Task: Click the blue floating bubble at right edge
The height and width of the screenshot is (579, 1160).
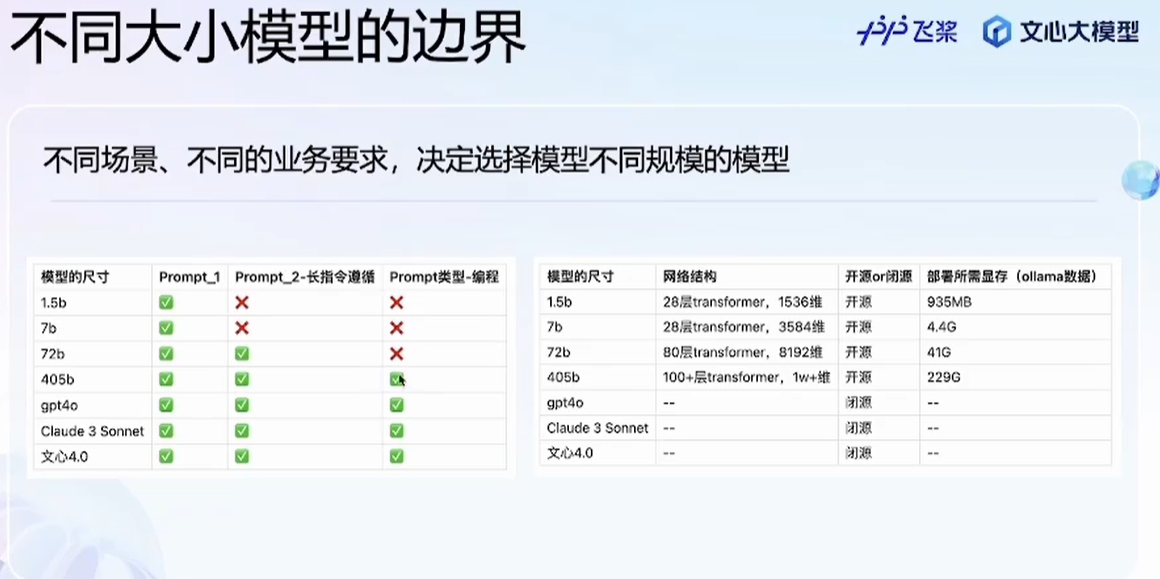Action: 1141,180
